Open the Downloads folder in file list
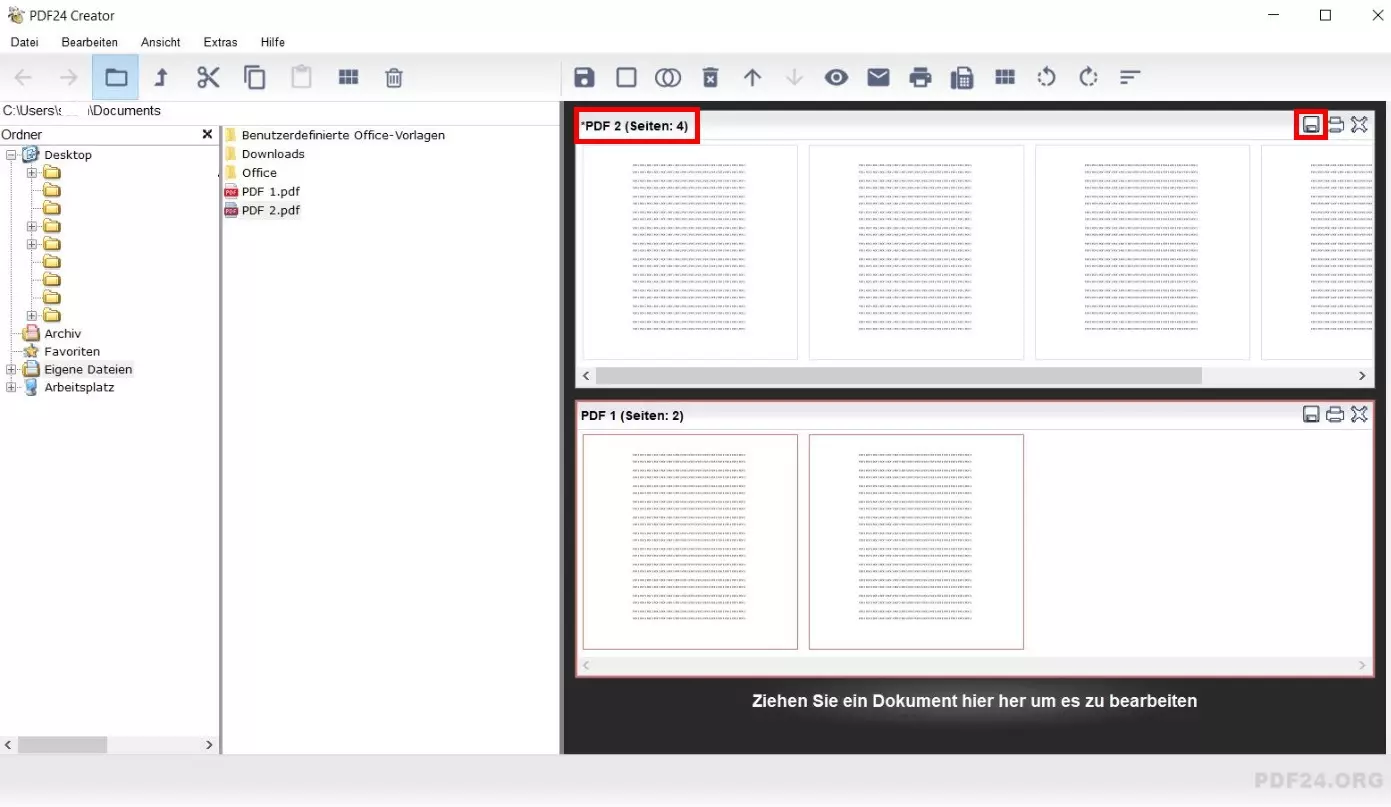 tap(272, 154)
